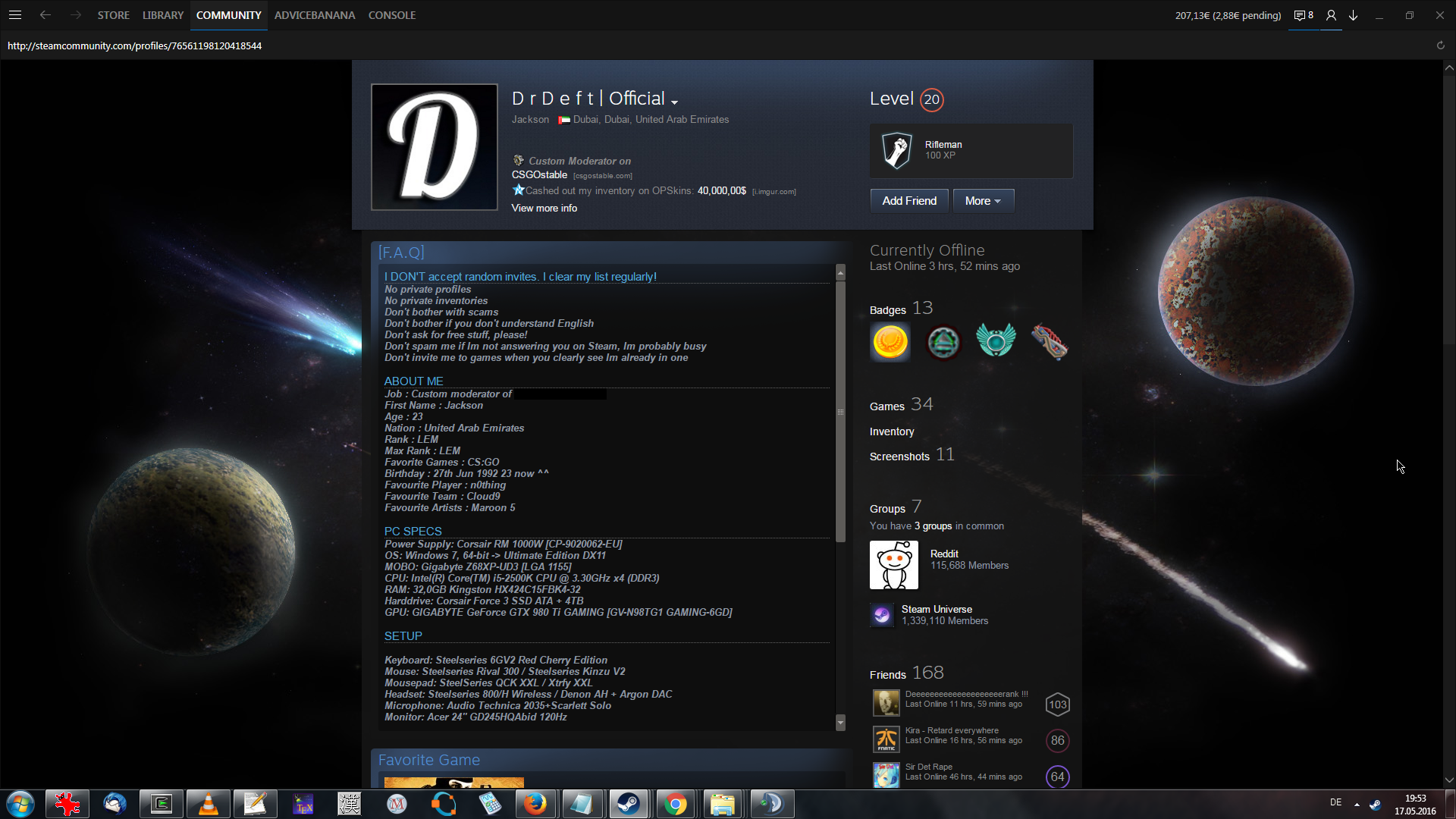
Task: Open the hamburger menu icon
Action: point(15,15)
